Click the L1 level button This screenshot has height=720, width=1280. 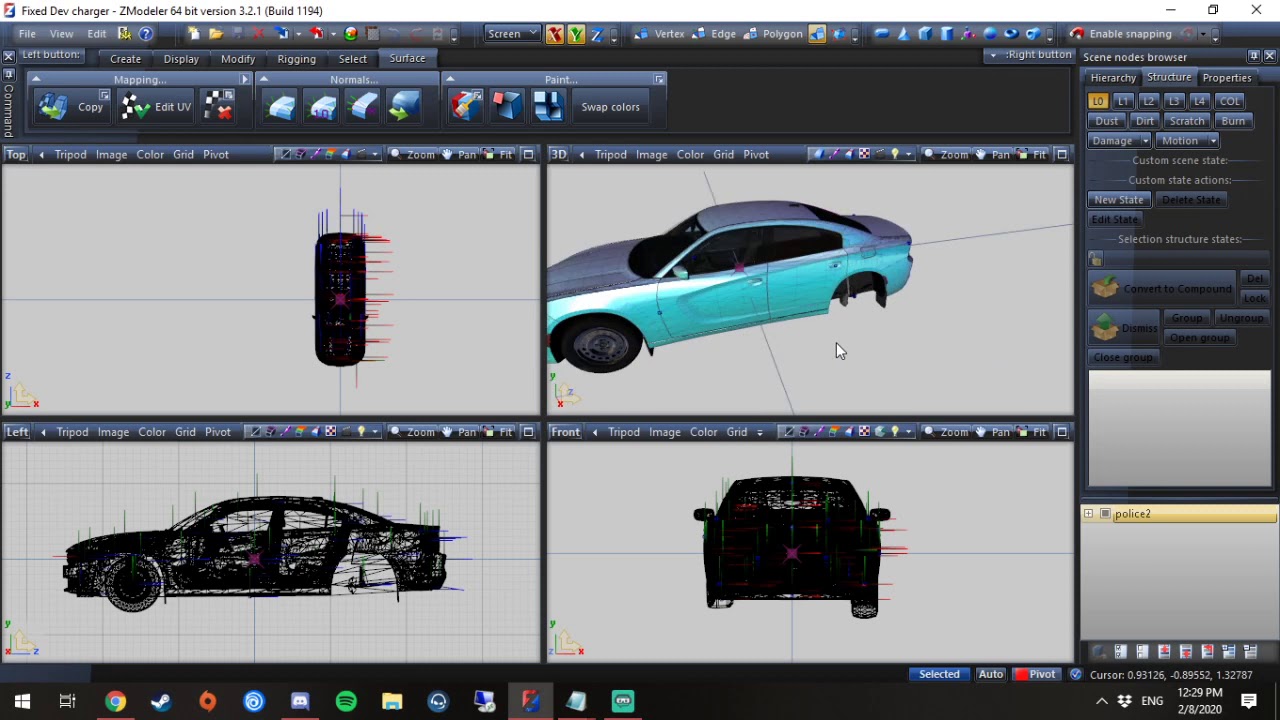coord(1123,101)
